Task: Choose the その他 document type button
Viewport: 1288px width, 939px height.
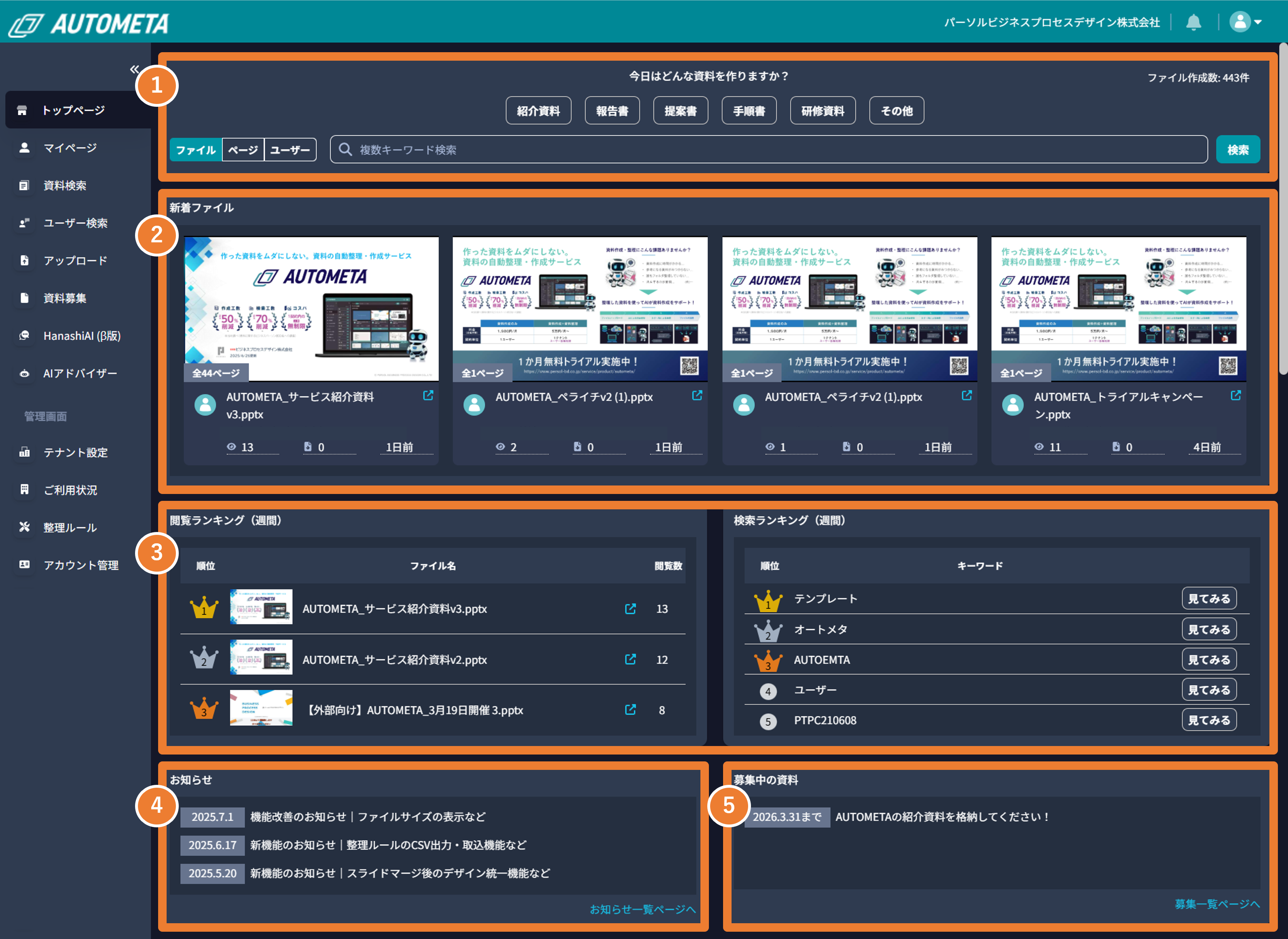Action: coord(896,110)
